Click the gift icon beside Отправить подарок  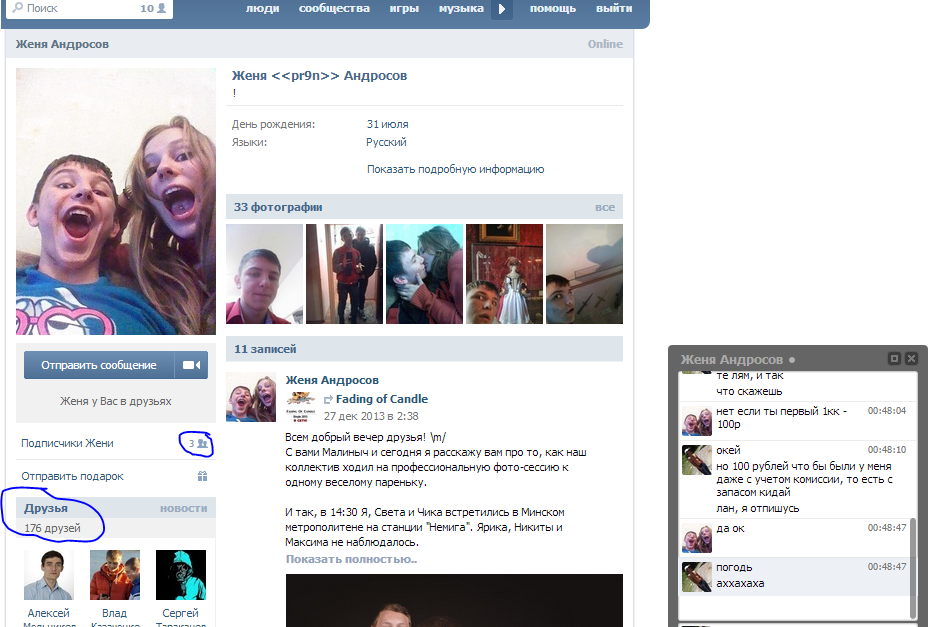point(202,476)
